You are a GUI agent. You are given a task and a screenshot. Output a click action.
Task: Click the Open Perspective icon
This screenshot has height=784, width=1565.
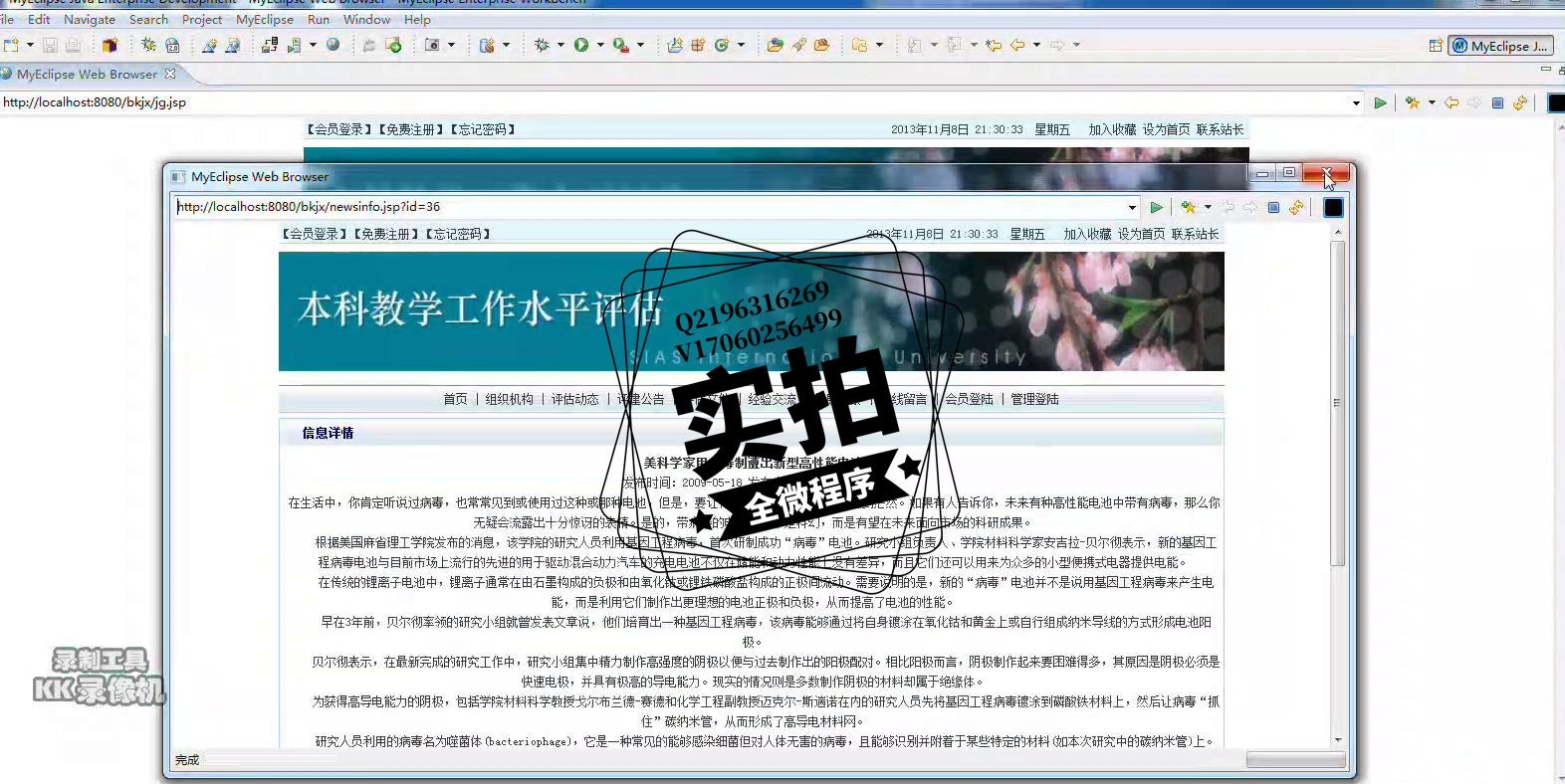click(1436, 46)
